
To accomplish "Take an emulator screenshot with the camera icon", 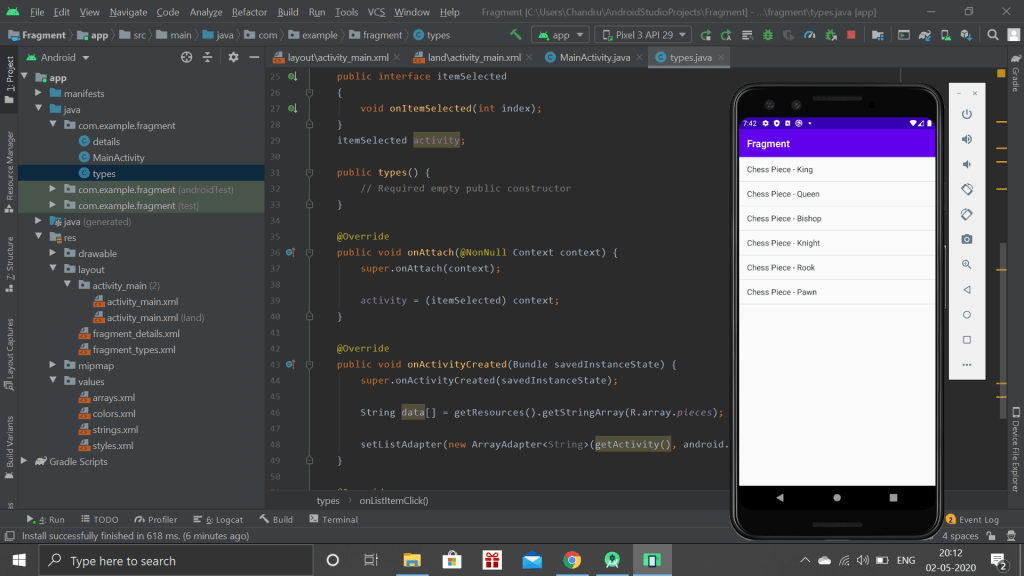I will click(967, 239).
